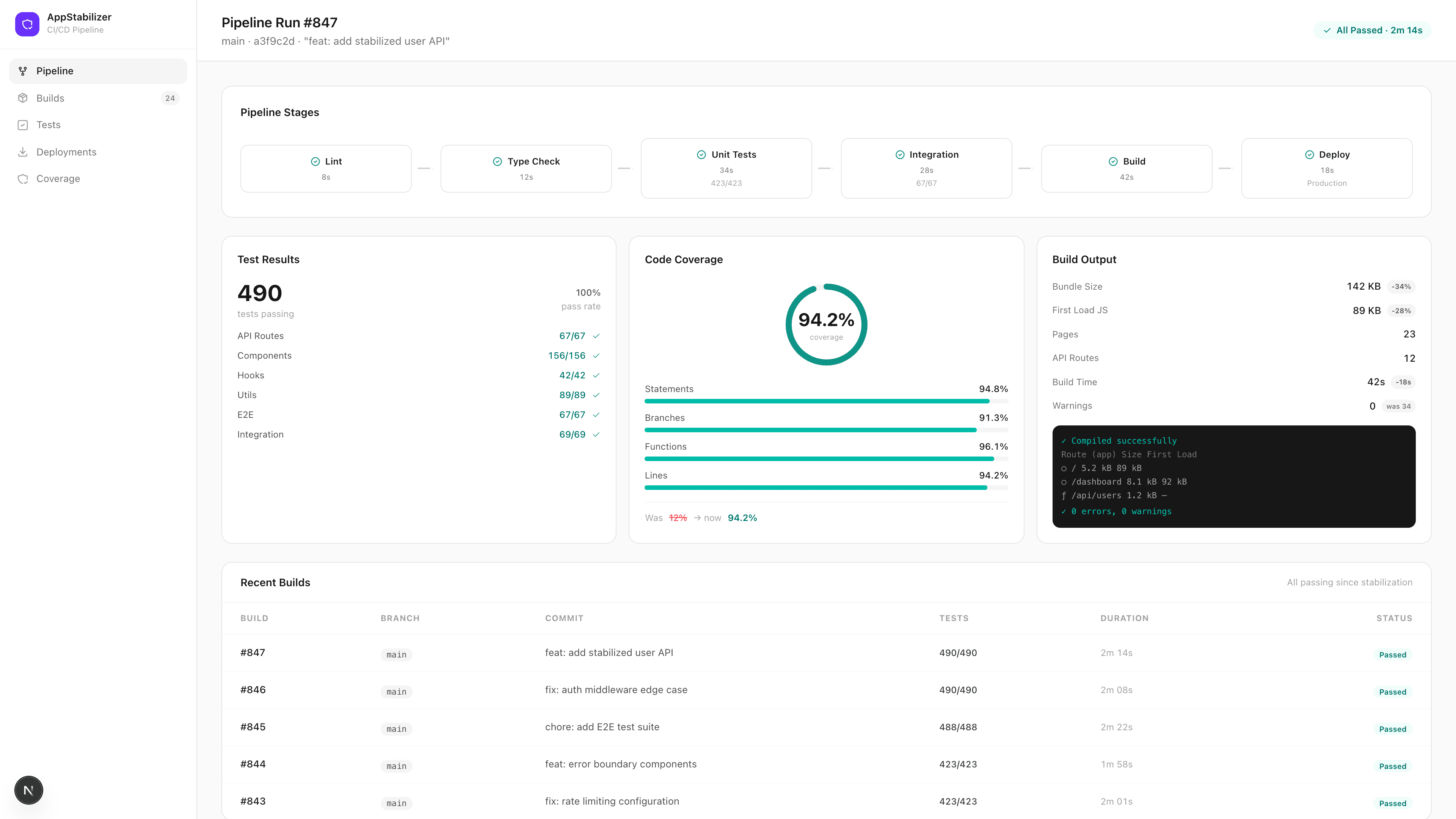Viewport: 1456px width, 819px height.
Task: Open build #846 from the builds table
Action: (253, 690)
